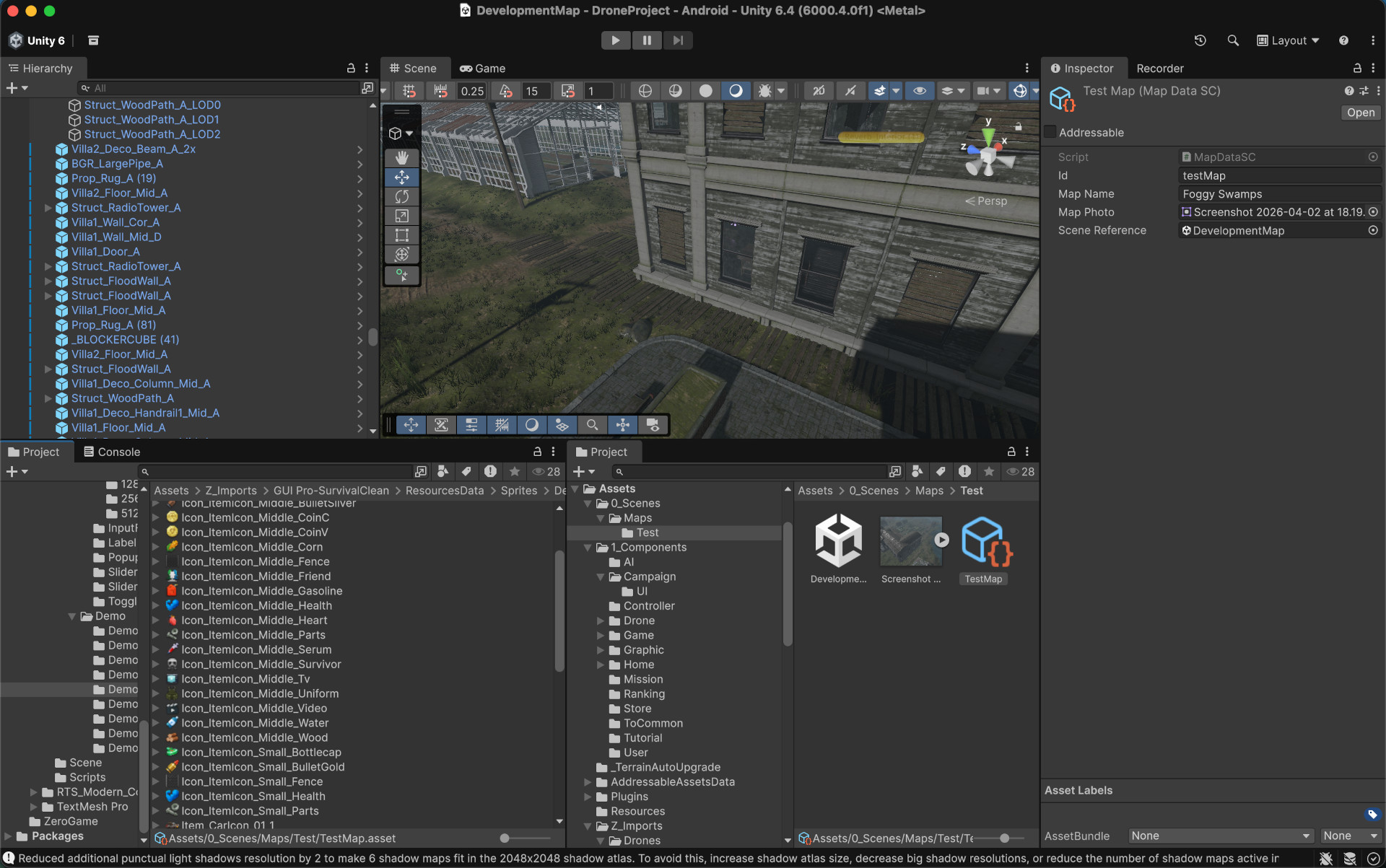Open the global search magnifier

click(x=1233, y=40)
